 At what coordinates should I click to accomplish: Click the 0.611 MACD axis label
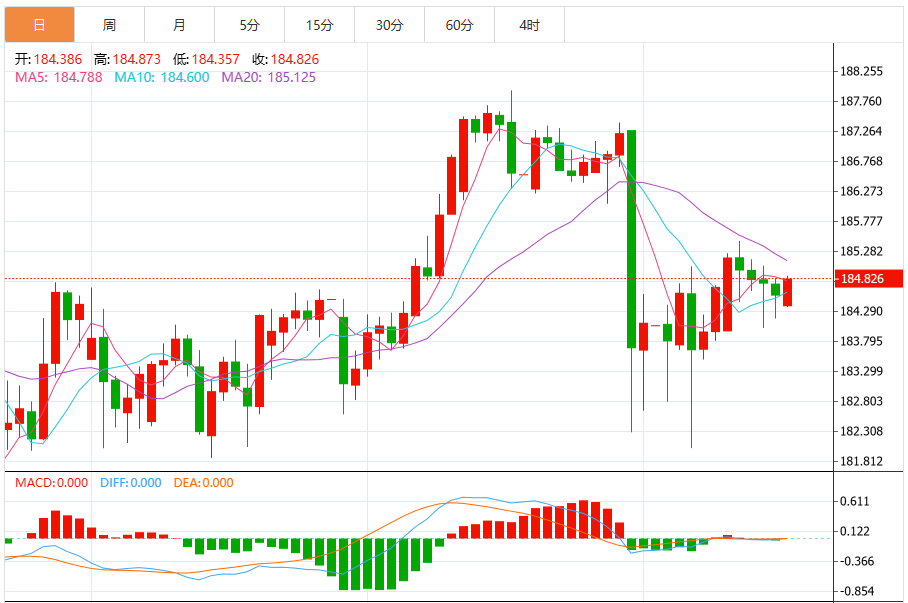click(x=855, y=501)
